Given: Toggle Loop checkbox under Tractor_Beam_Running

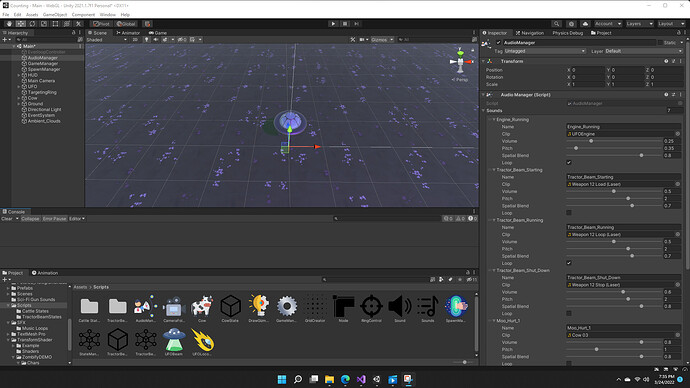Looking at the screenshot, I should coord(569,263).
